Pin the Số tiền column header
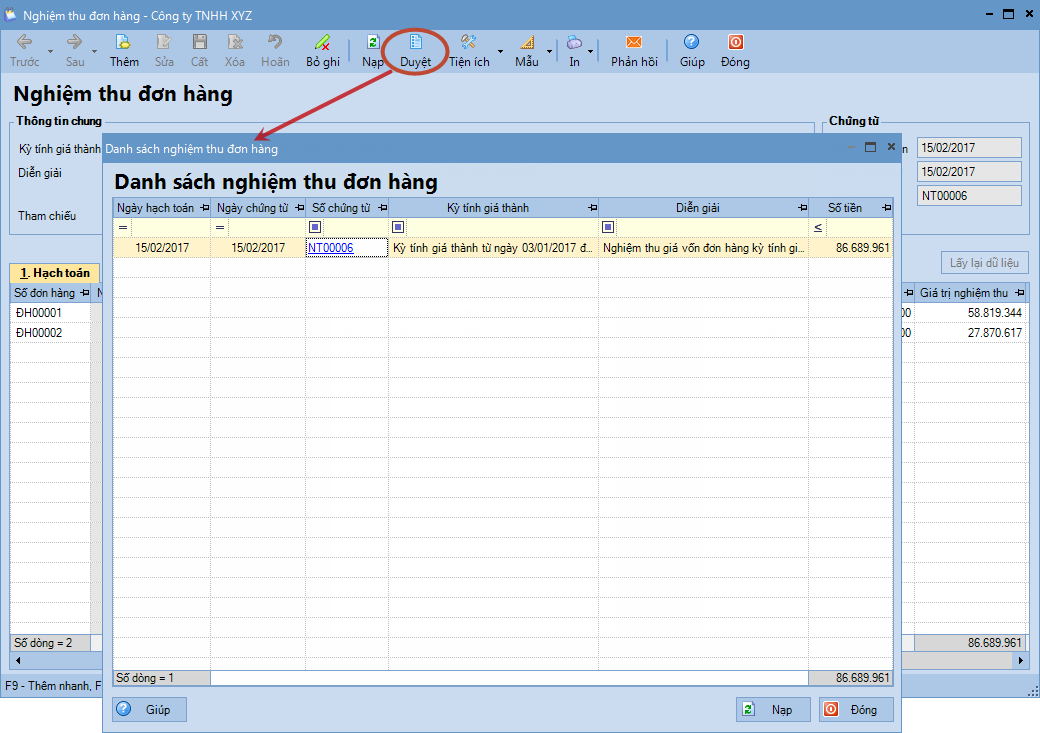The image size is (1040, 733). [x=886, y=208]
